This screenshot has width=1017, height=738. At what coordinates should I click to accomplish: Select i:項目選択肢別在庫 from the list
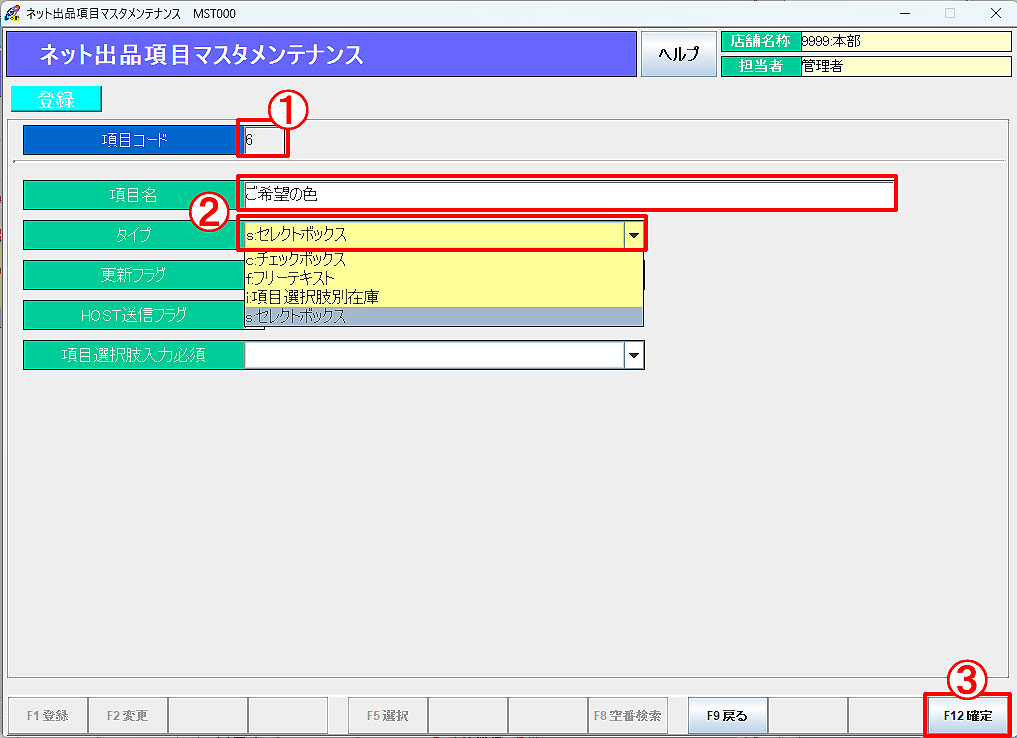tap(444, 297)
